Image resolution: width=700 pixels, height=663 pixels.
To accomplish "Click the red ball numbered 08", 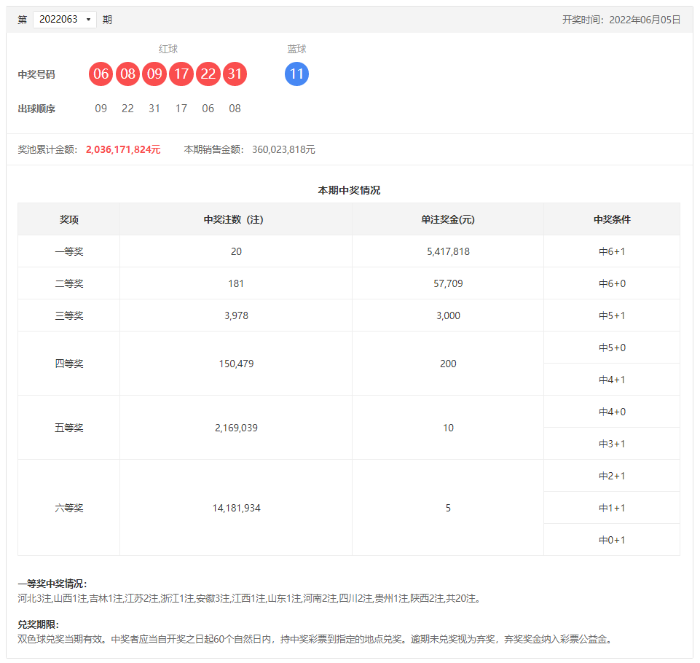I will (x=127, y=74).
